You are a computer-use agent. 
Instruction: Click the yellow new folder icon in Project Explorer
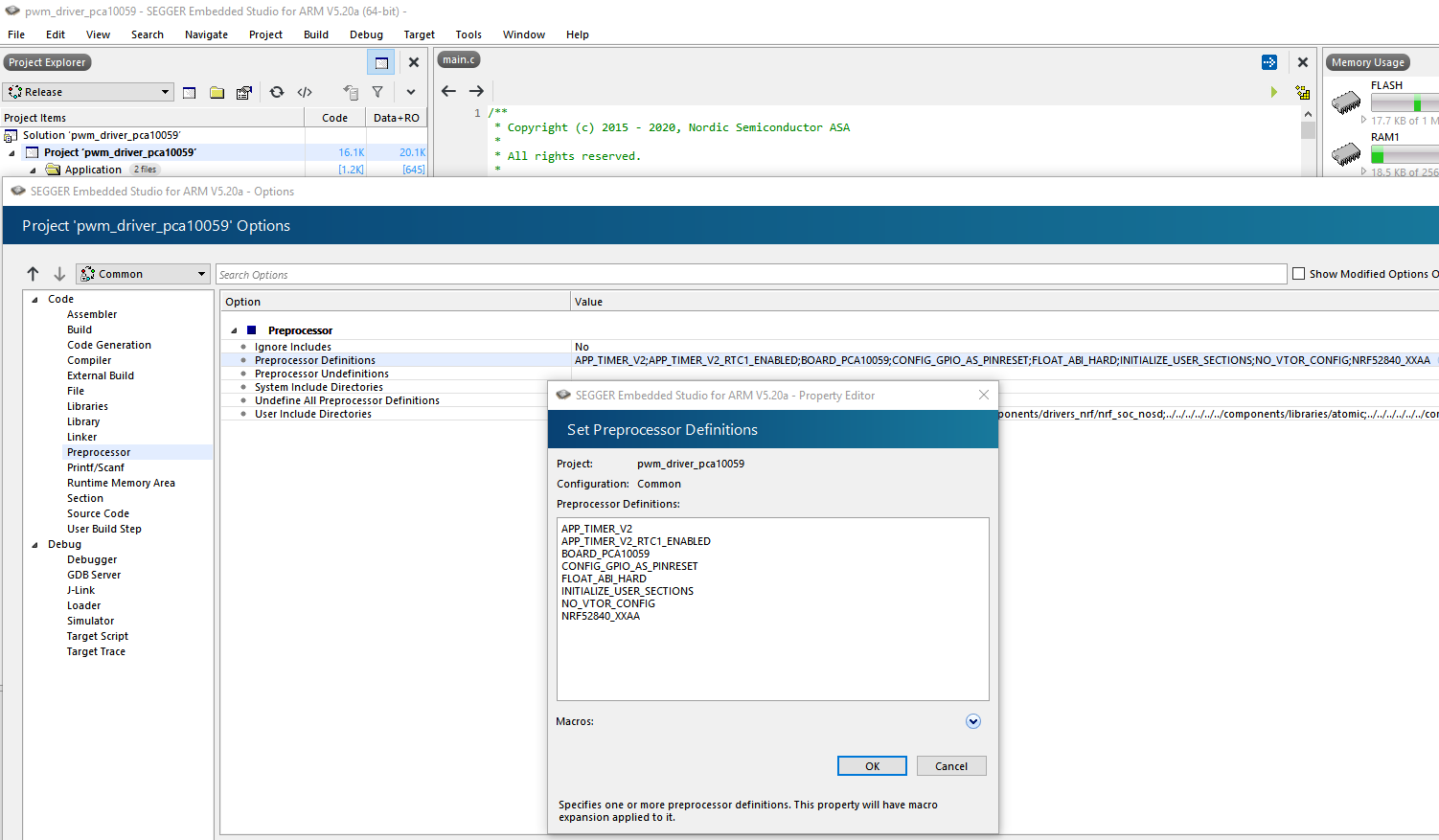[x=217, y=93]
